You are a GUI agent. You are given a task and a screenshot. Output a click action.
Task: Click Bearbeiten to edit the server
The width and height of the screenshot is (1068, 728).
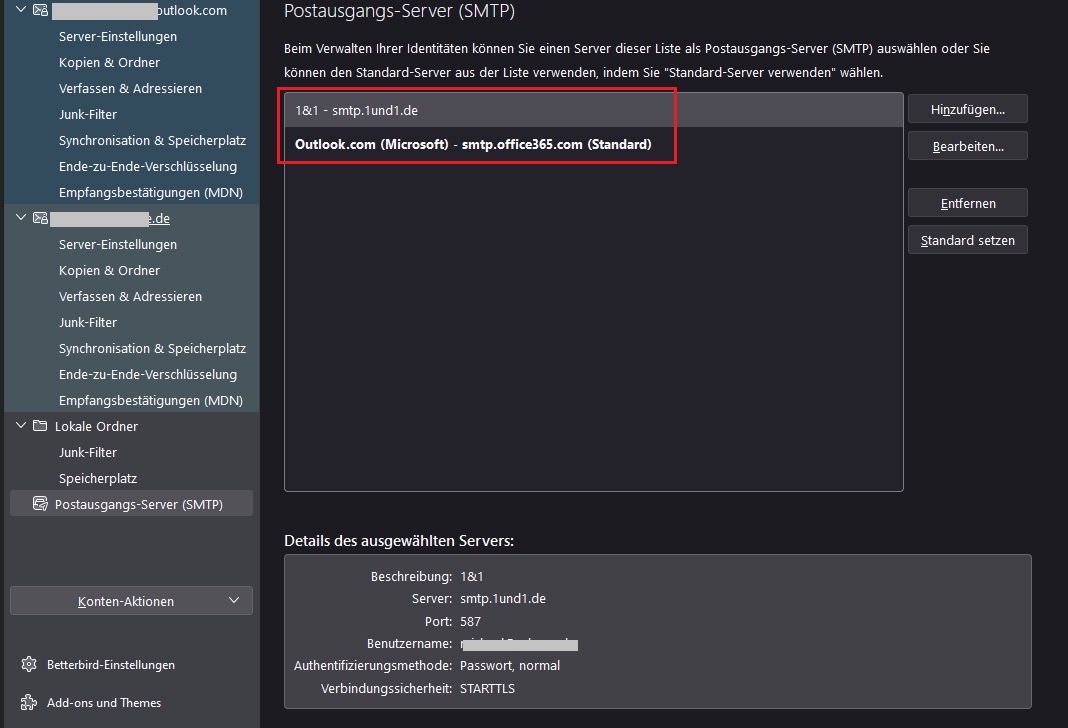coord(967,146)
